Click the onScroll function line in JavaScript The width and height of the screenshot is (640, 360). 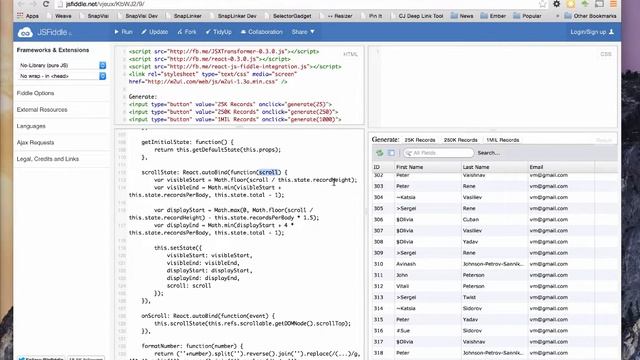[x=208, y=316]
